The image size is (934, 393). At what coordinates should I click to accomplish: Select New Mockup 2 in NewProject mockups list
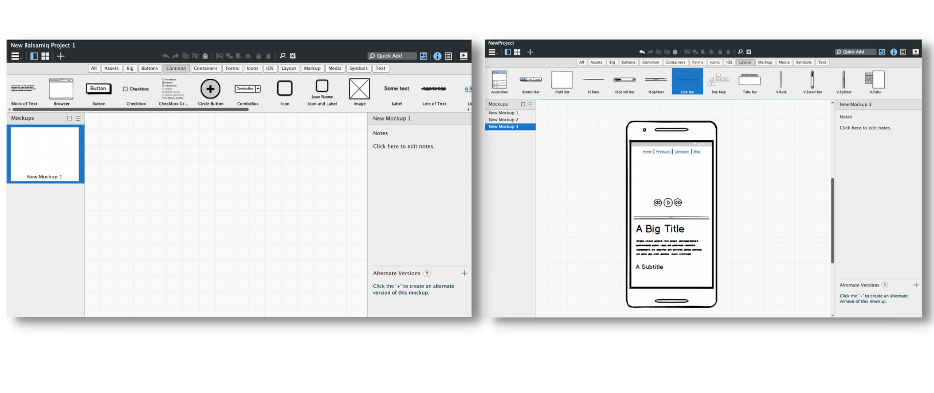click(x=510, y=120)
